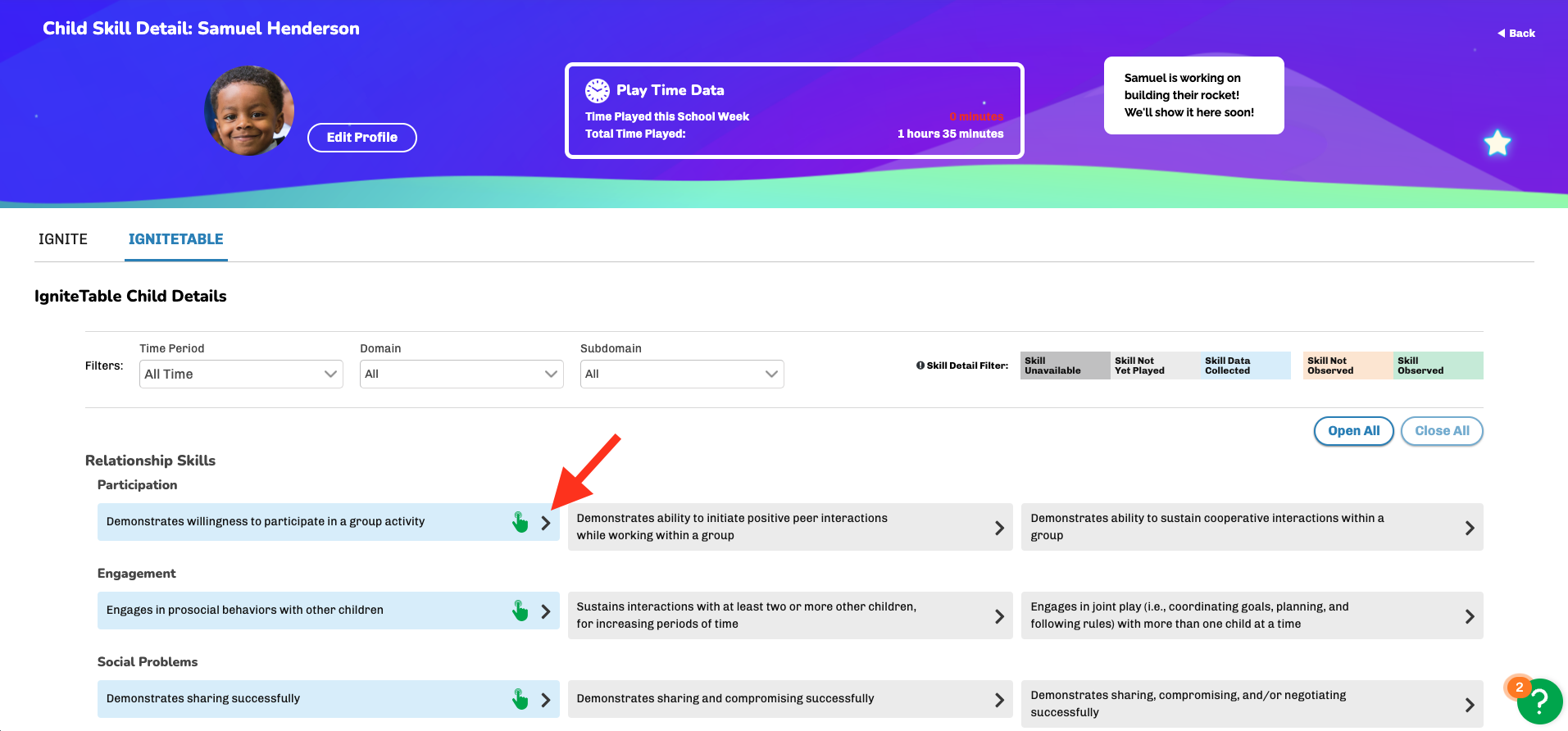
Task: Open the Subdomain dropdown
Action: coord(682,374)
